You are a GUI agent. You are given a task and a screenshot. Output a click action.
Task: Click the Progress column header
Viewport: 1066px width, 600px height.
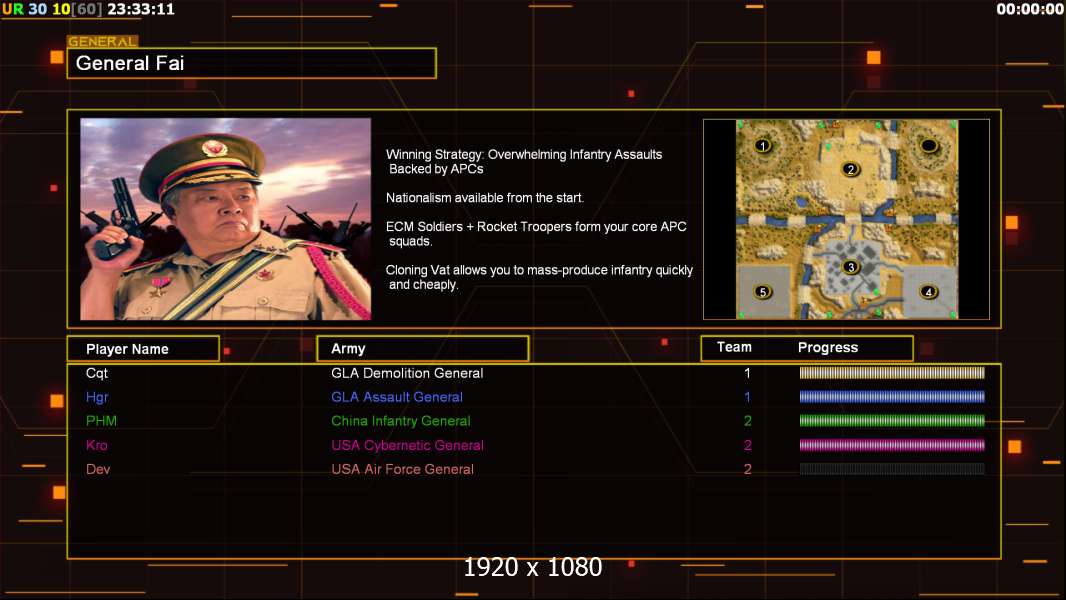828,347
